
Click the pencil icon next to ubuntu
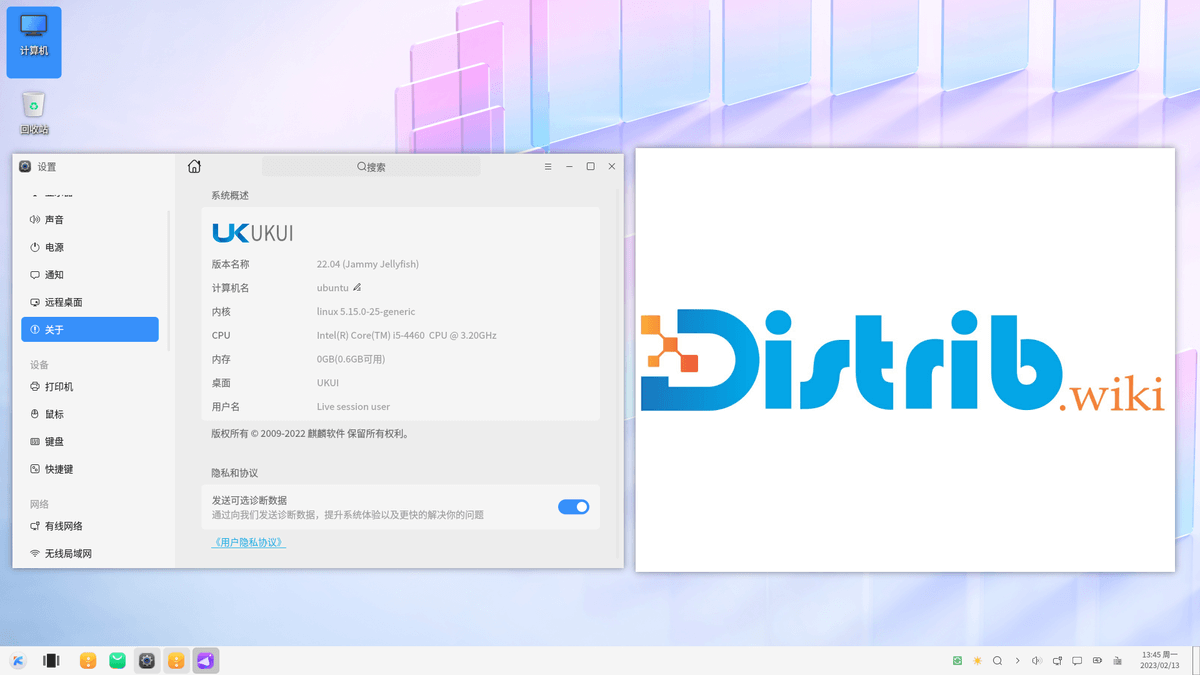click(357, 288)
